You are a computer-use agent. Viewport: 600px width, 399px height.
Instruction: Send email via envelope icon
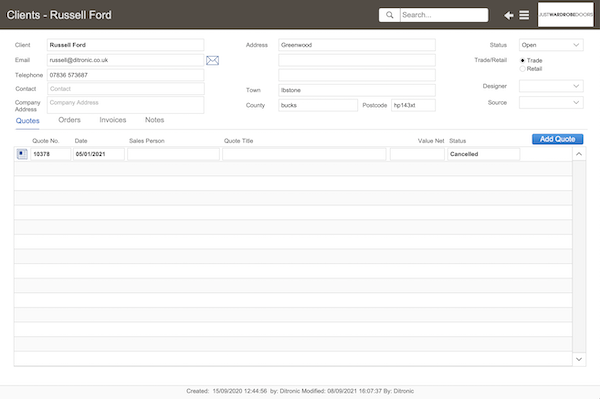212,60
